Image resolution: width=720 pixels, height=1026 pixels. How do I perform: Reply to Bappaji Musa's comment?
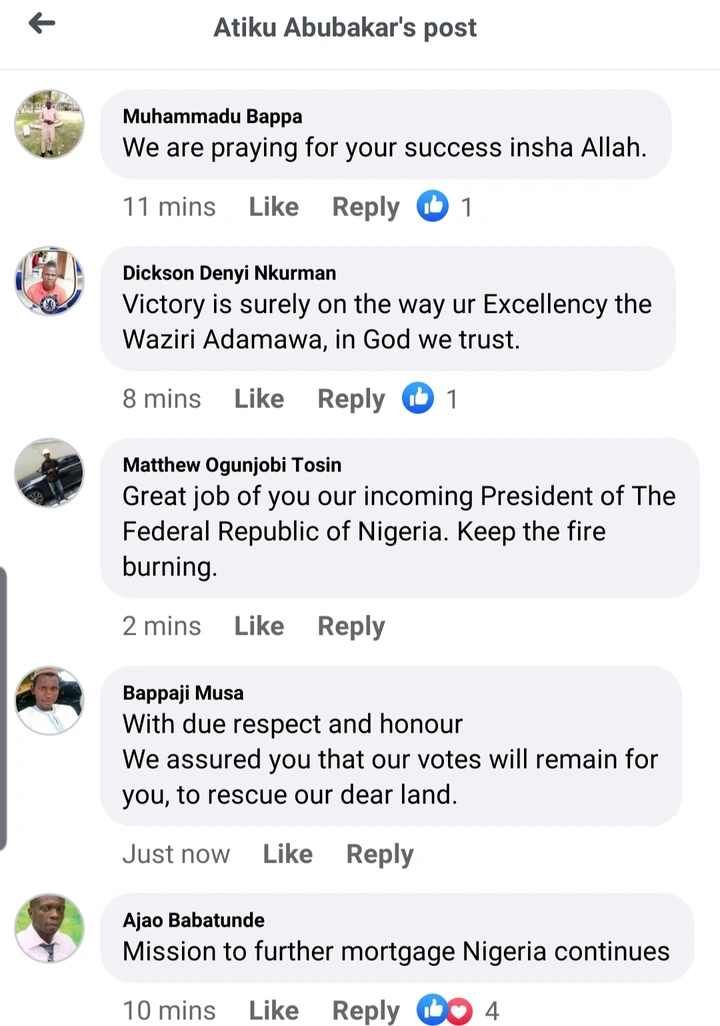click(380, 854)
